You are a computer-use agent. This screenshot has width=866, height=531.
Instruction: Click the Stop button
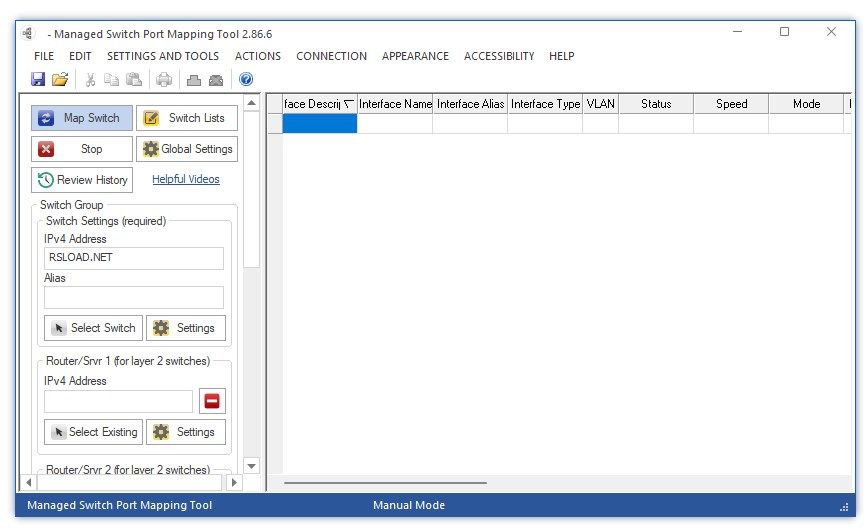82,149
